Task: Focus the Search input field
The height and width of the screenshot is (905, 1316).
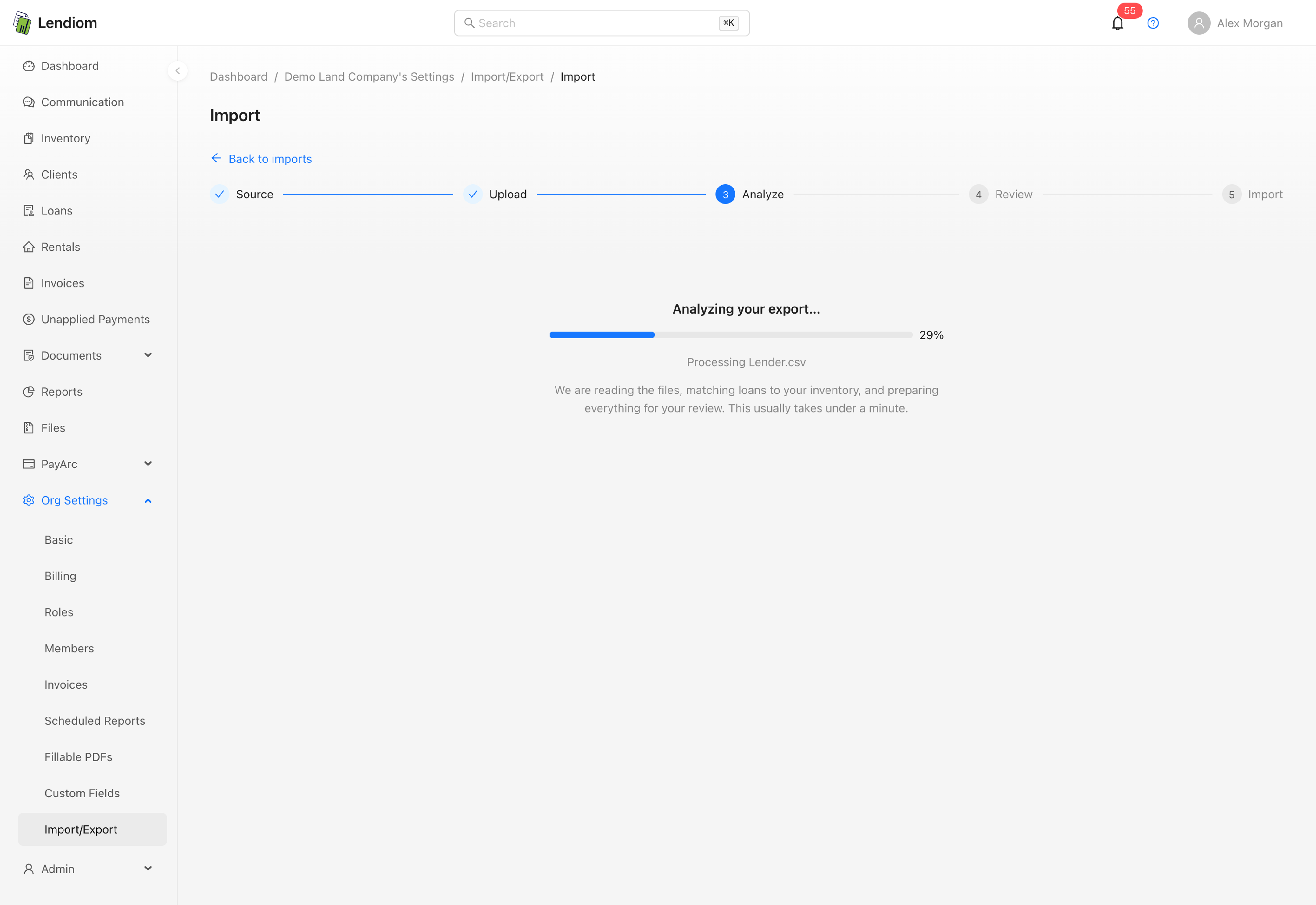Action: tap(601, 23)
